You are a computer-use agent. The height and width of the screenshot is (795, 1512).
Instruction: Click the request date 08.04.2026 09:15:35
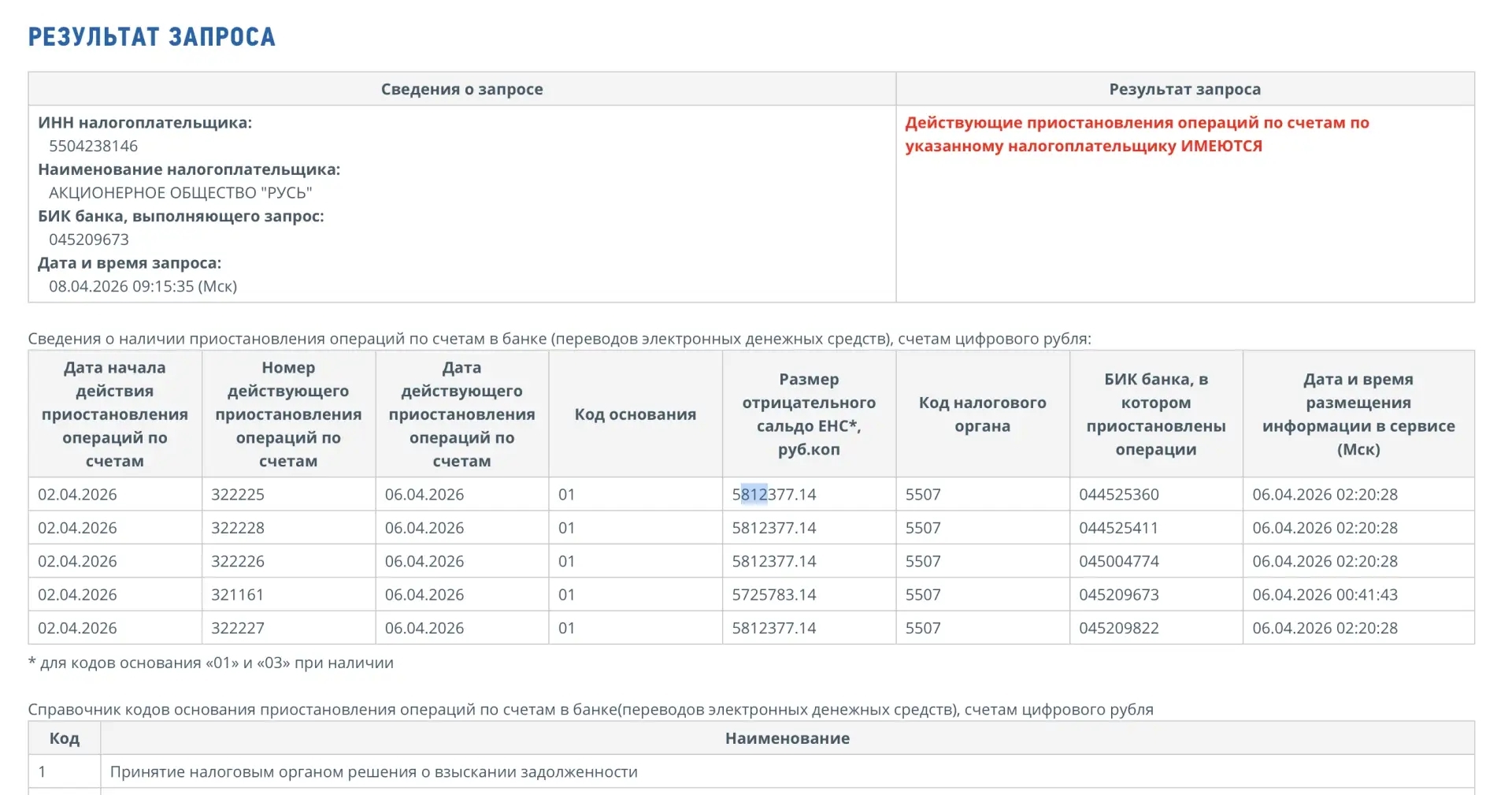tap(143, 286)
